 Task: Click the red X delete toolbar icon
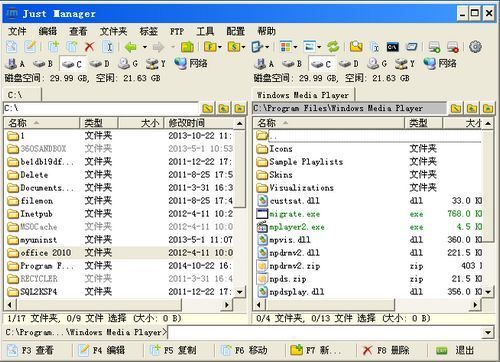[x=89, y=47]
